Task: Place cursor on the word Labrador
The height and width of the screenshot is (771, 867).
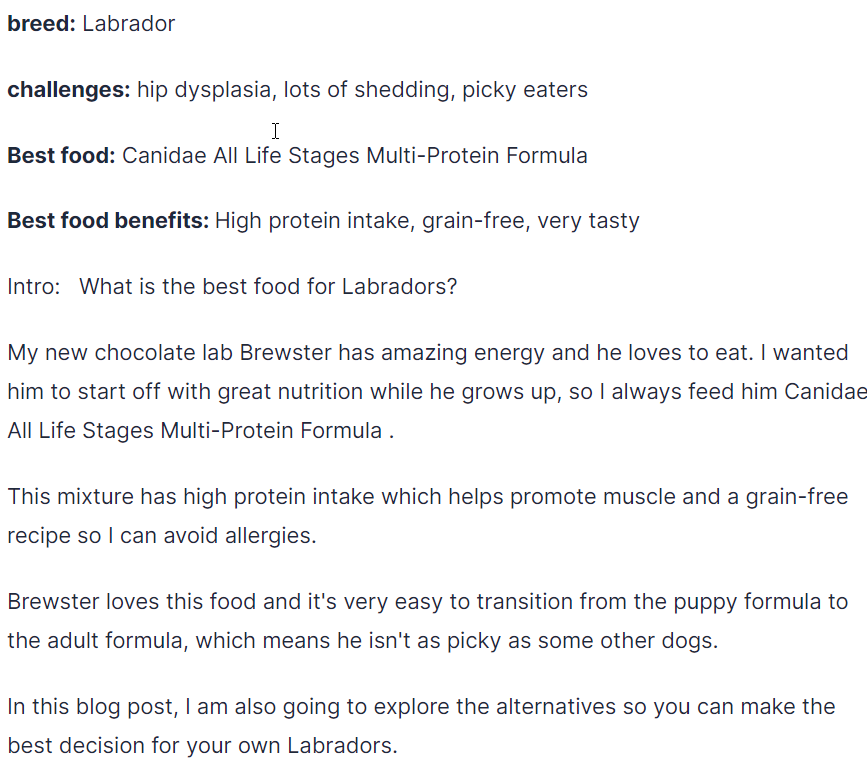Action: coord(129,24)
